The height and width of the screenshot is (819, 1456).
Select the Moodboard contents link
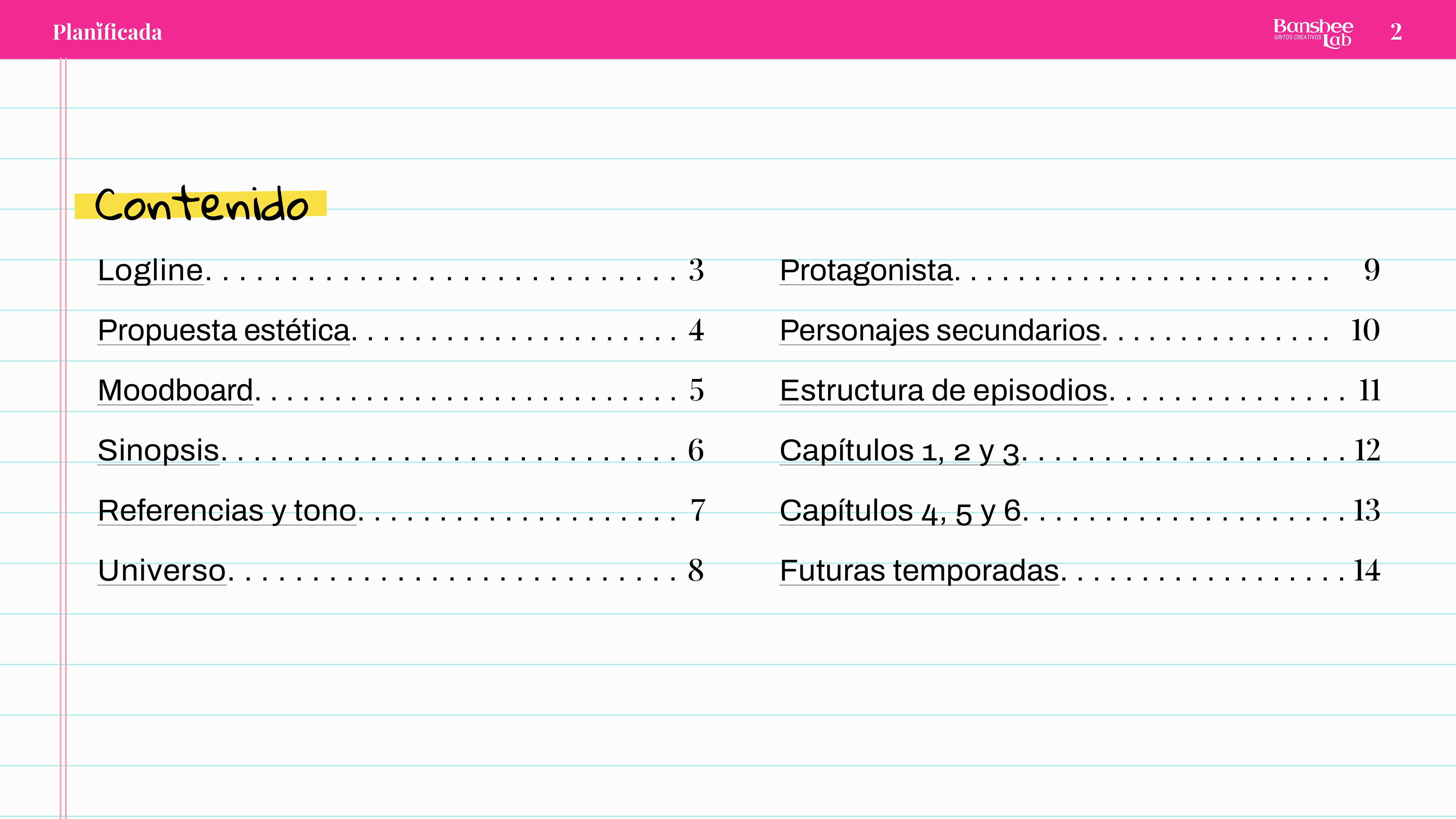175,390
